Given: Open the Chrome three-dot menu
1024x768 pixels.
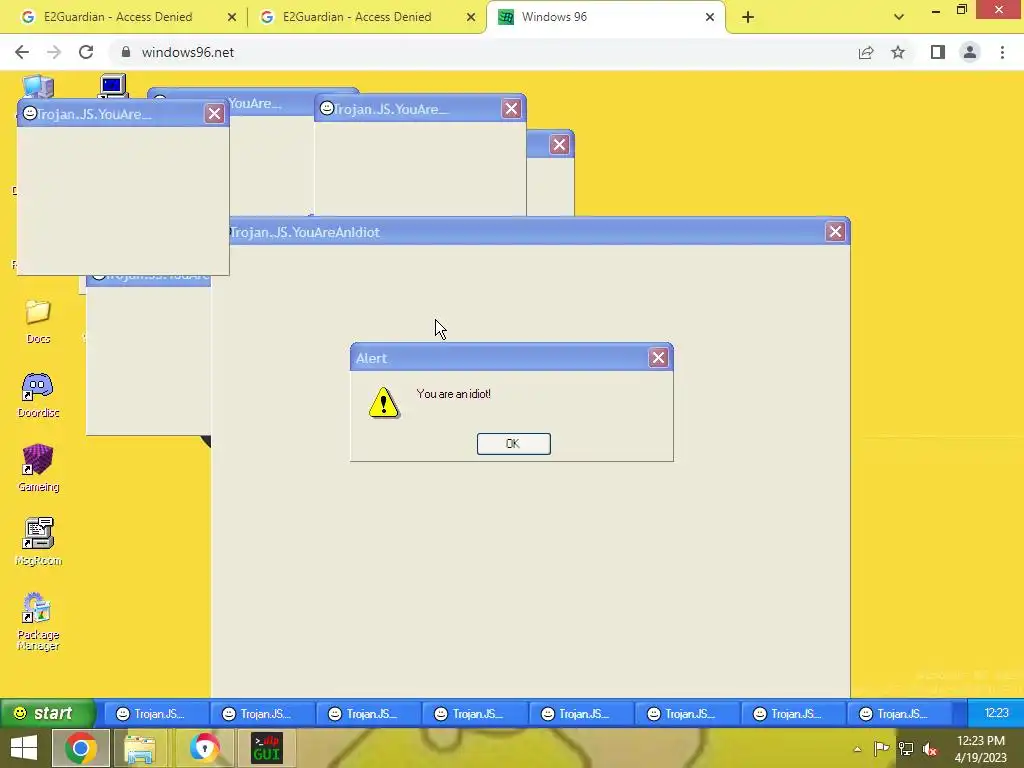Looking at the screenshot, I should 1002,52.
